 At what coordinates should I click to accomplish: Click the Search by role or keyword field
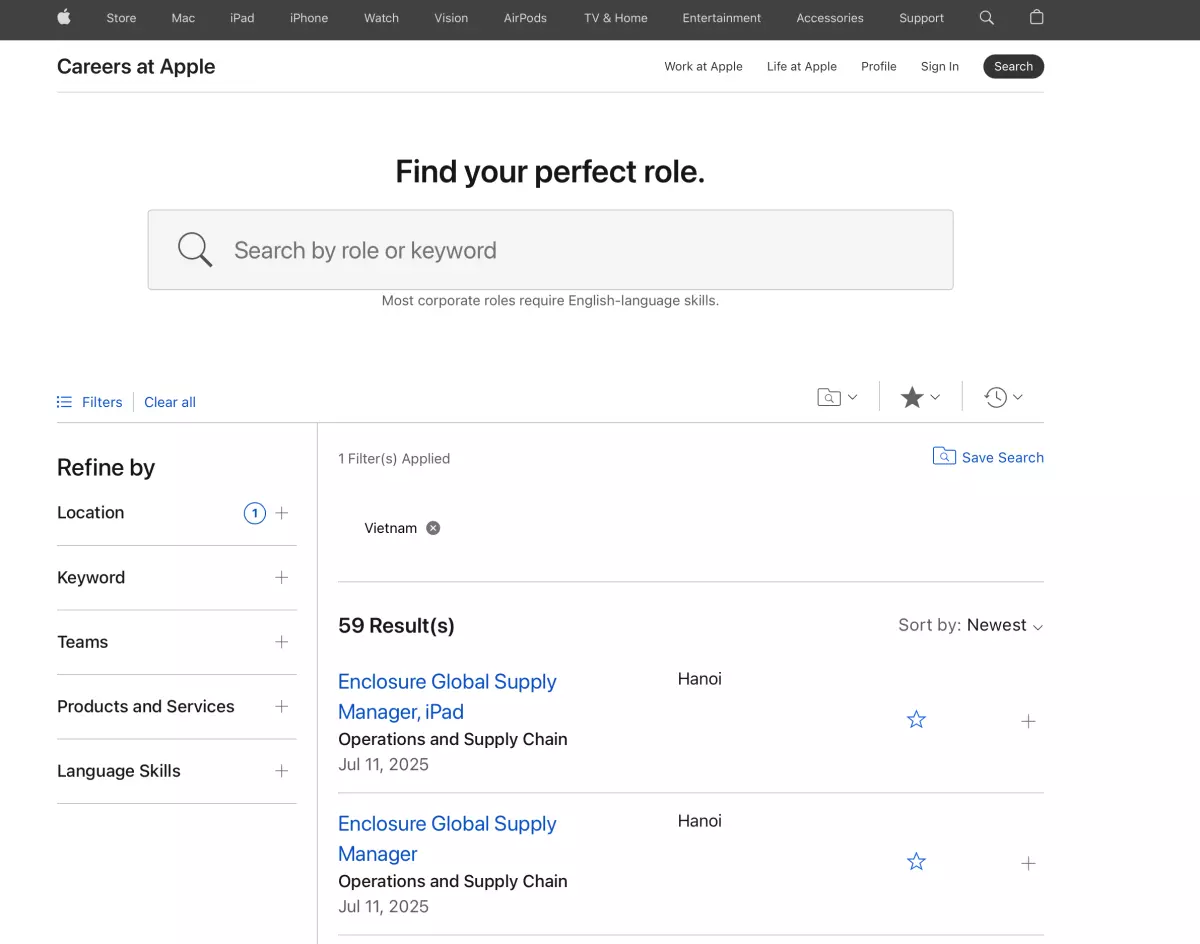tap(550, 250)
